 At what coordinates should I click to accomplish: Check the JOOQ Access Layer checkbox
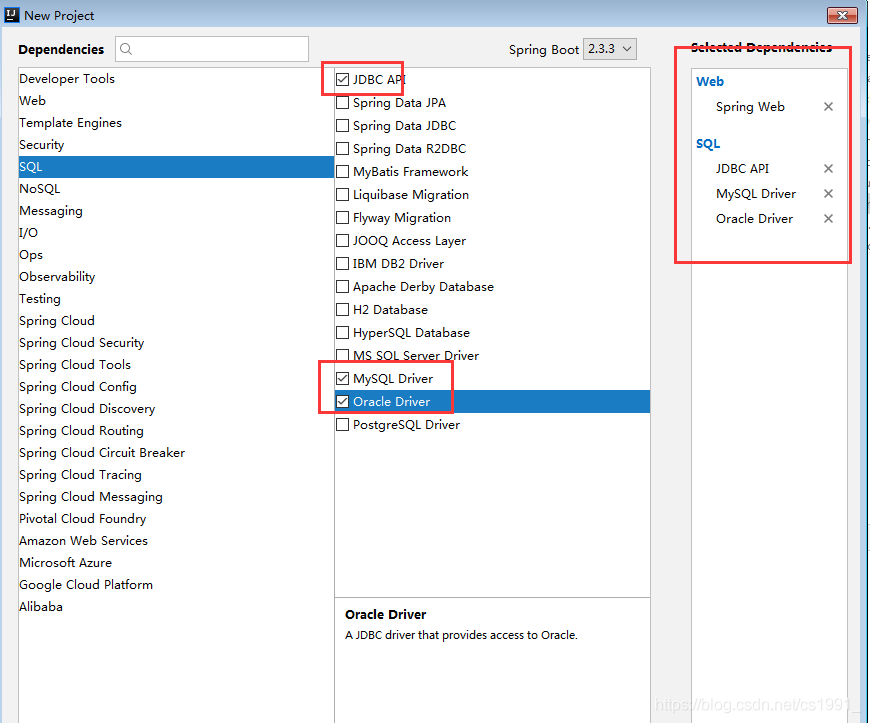coord(342,241)
